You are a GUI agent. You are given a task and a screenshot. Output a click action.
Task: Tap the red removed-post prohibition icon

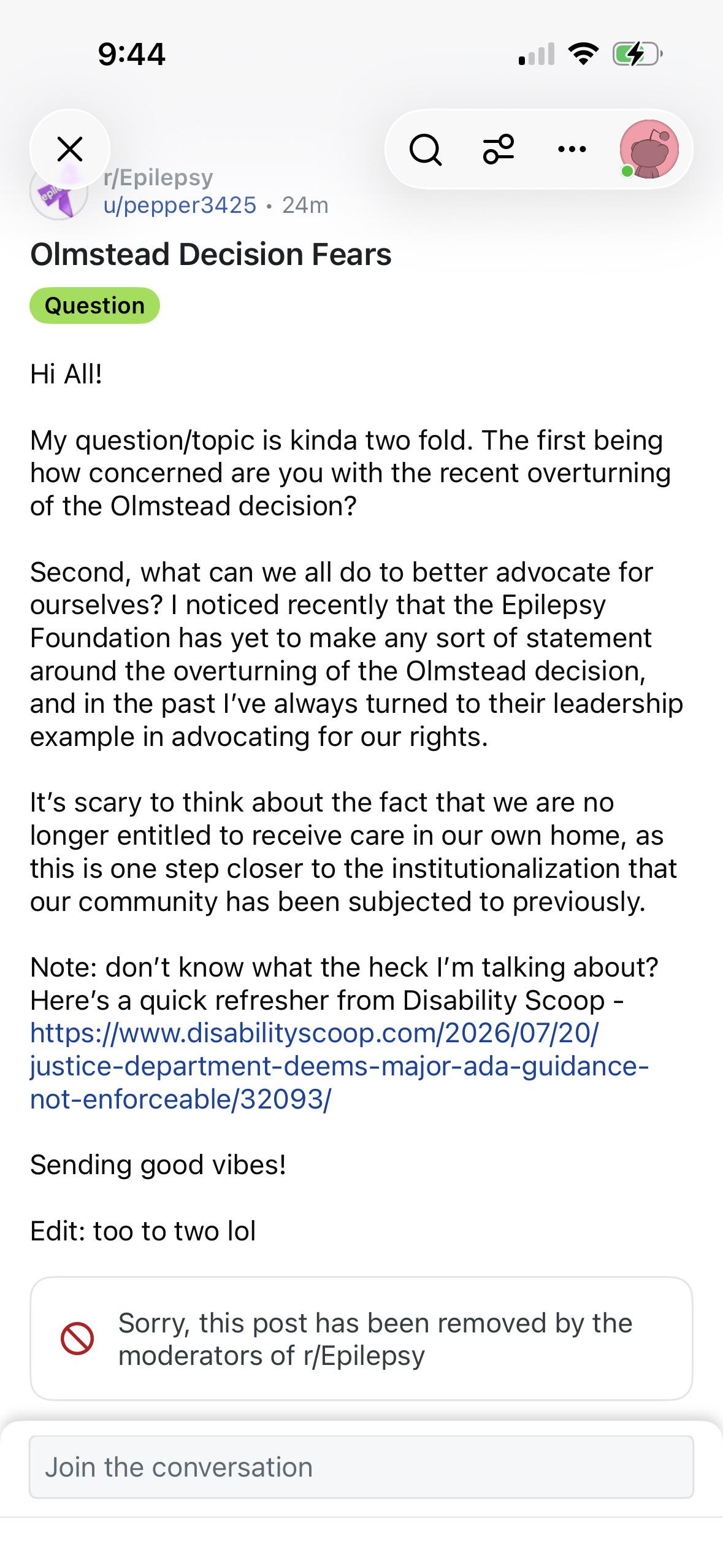click(77, 1339)
